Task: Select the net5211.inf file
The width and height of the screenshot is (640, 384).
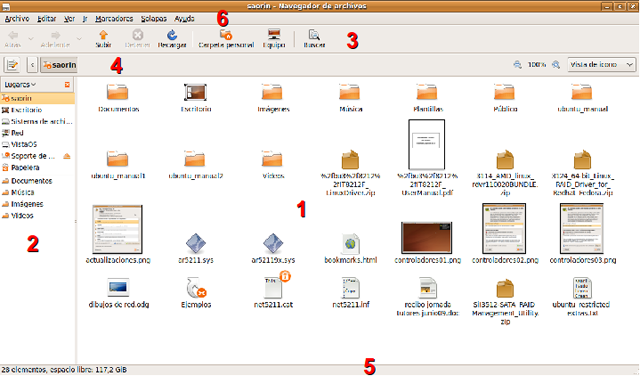Action: (x=351, y=288)
